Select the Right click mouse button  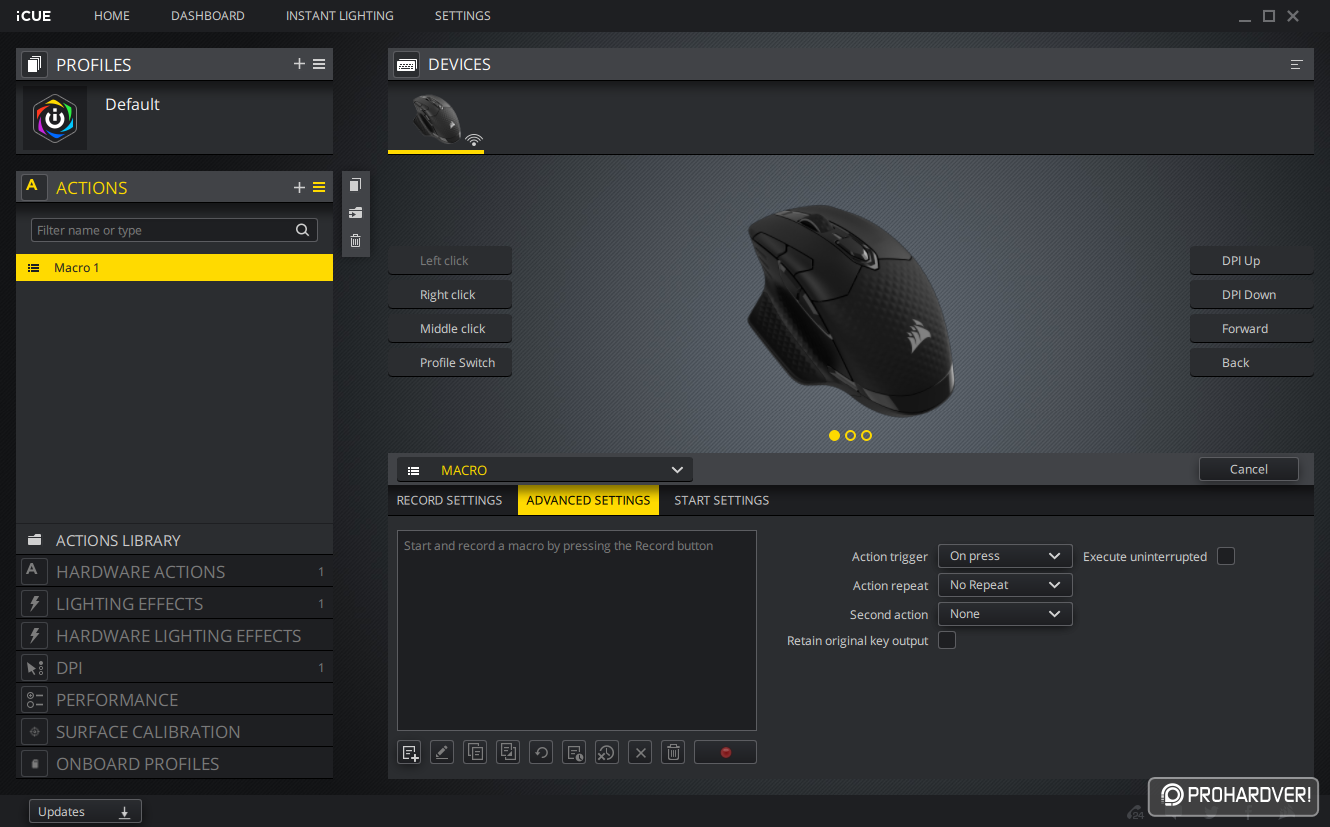click(x=450, y=295)
